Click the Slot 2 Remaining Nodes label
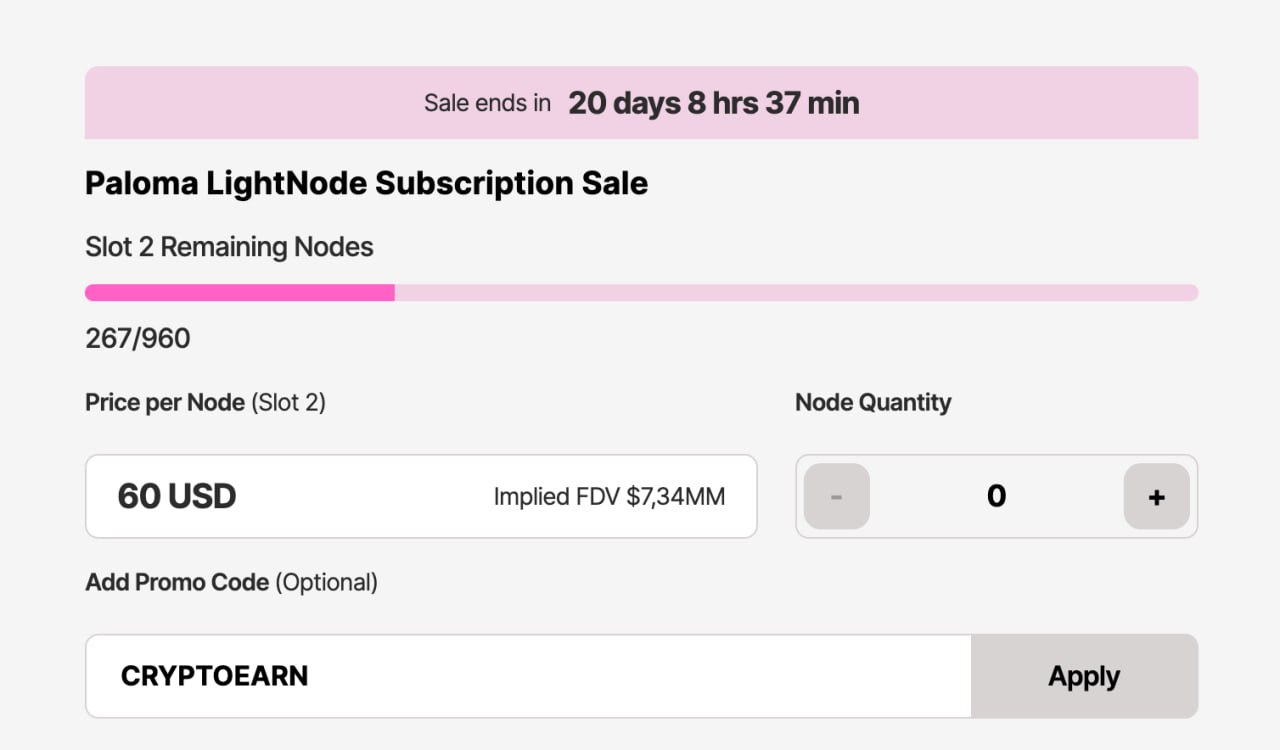 229,247
